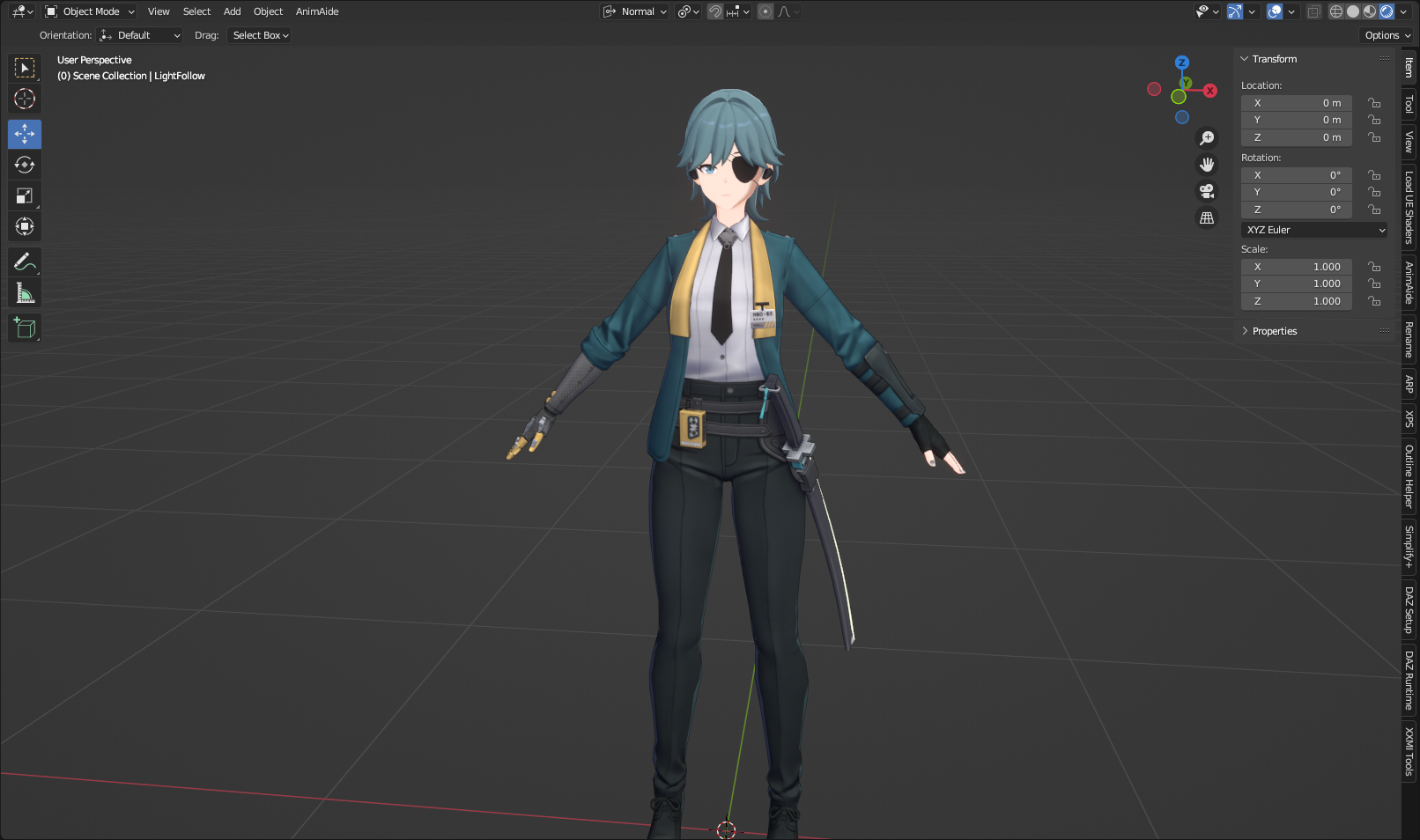Open the AnimAide menu
This screenshot has width=1420, height=840.
(317, 11)
